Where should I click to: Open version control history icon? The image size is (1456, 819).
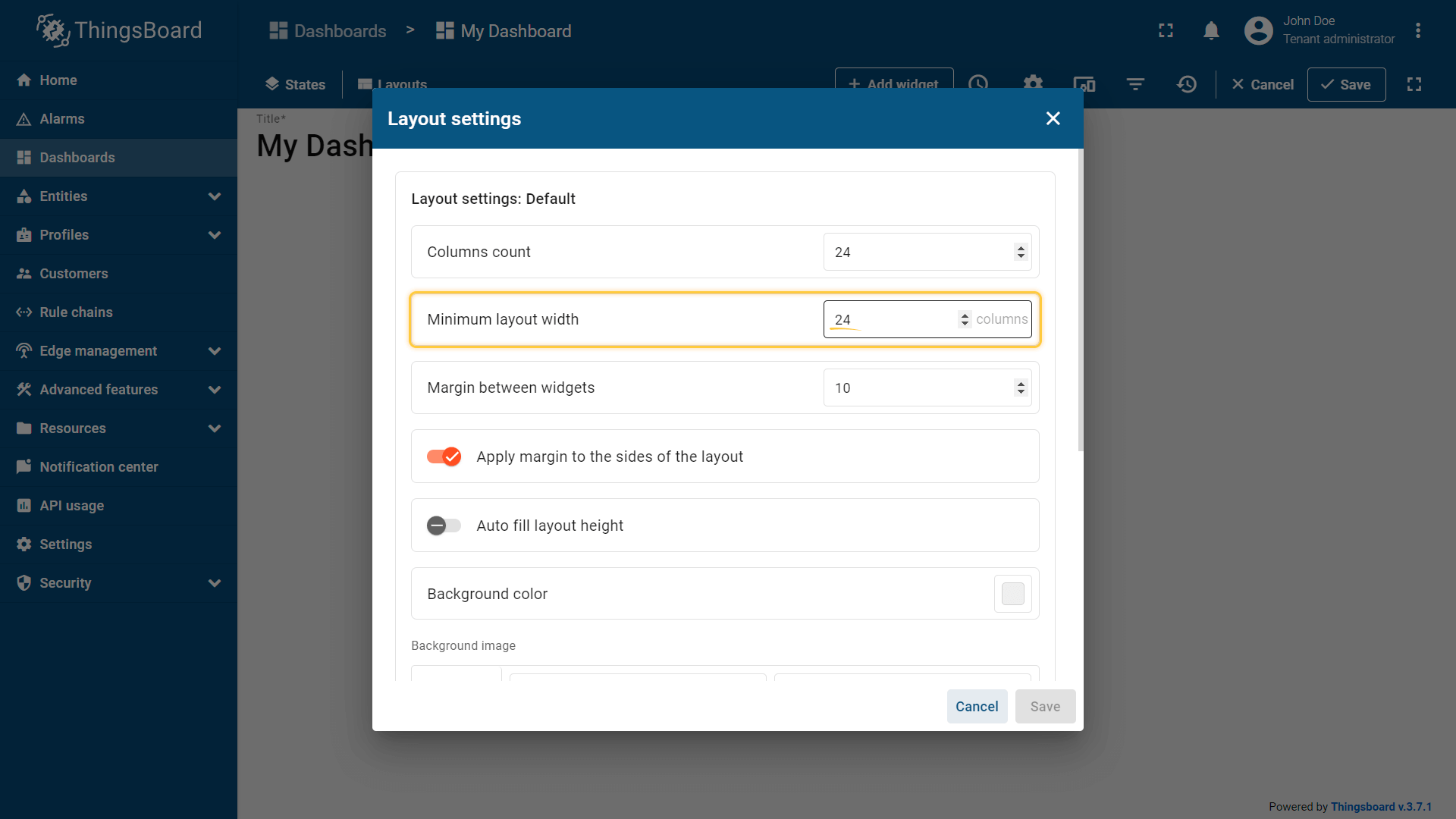click(1187, 84)
